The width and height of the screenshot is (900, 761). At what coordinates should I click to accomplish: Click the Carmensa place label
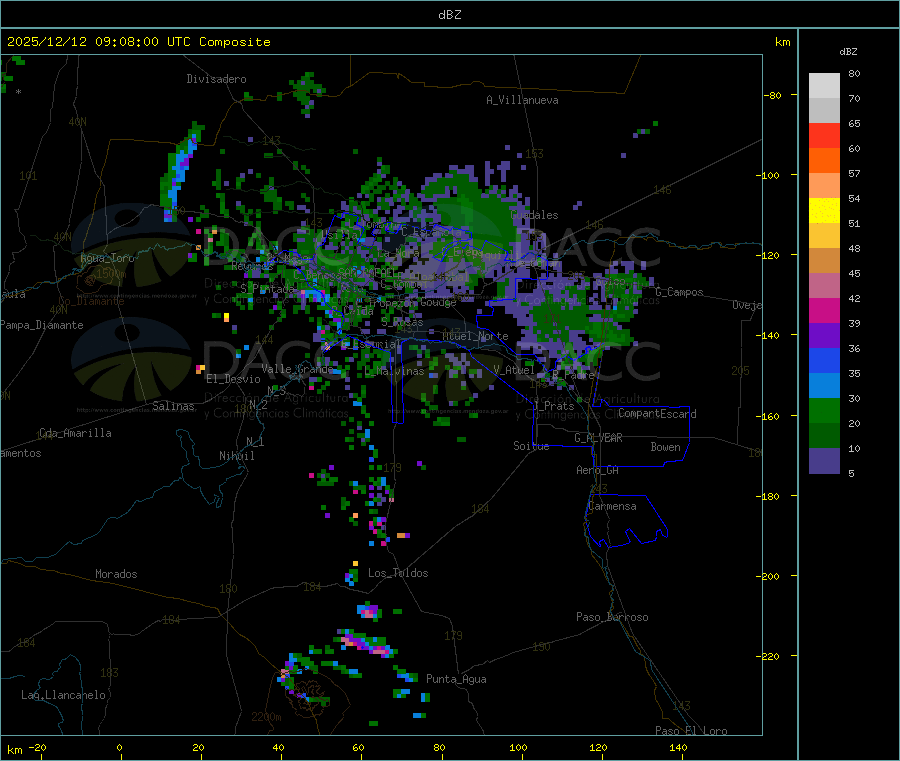coord(612,506)
